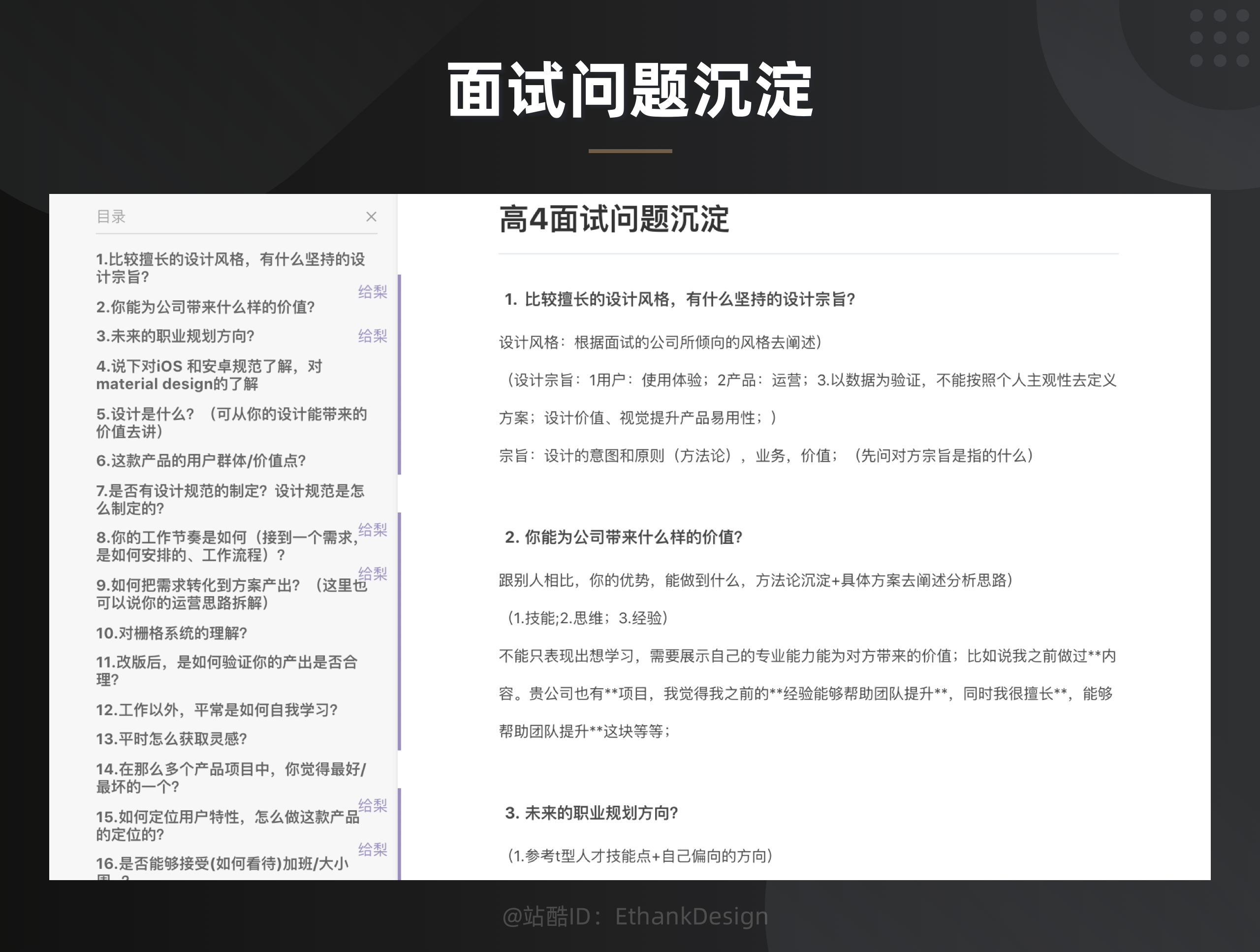This screenshot has width=1260, height=952.
Task: Open outline item 2 你能为公司带来什么样的价值
Action: [205, 307]
